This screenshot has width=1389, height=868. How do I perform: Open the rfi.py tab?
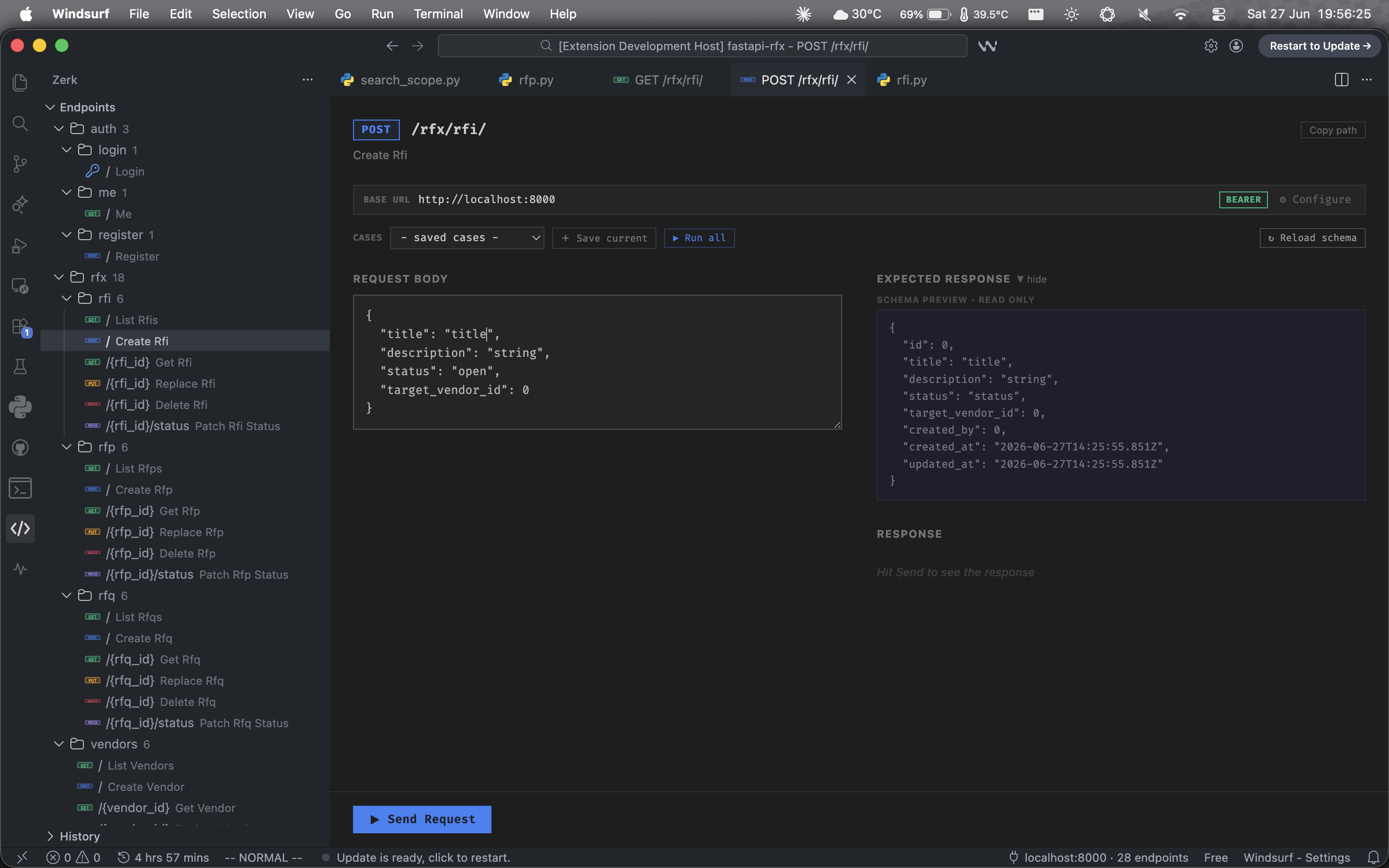[903, 80]
